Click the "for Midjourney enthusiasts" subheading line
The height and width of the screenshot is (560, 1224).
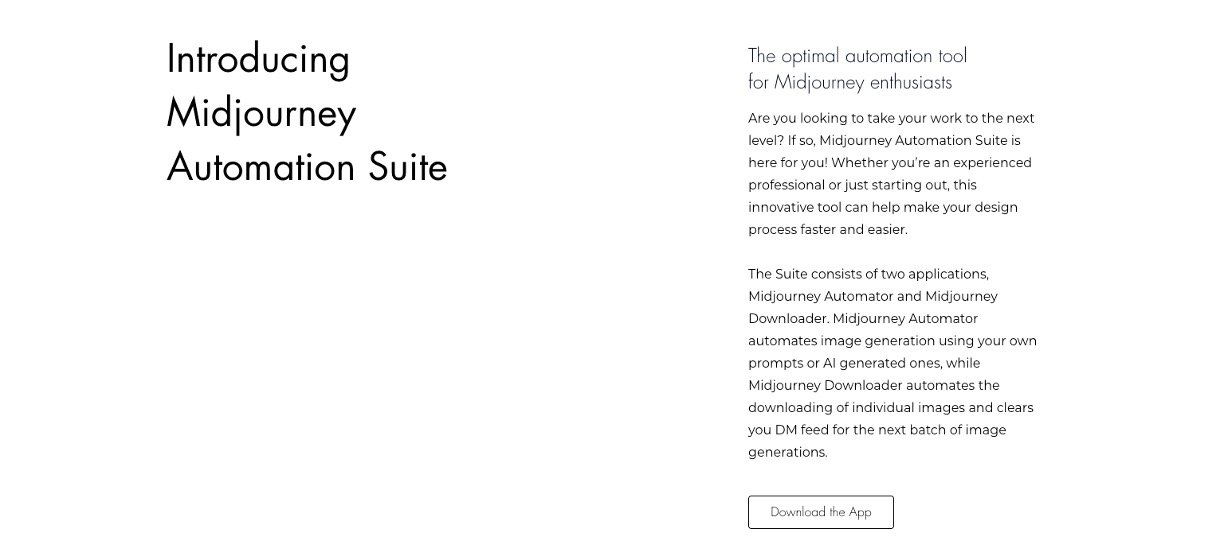point(850,82)
